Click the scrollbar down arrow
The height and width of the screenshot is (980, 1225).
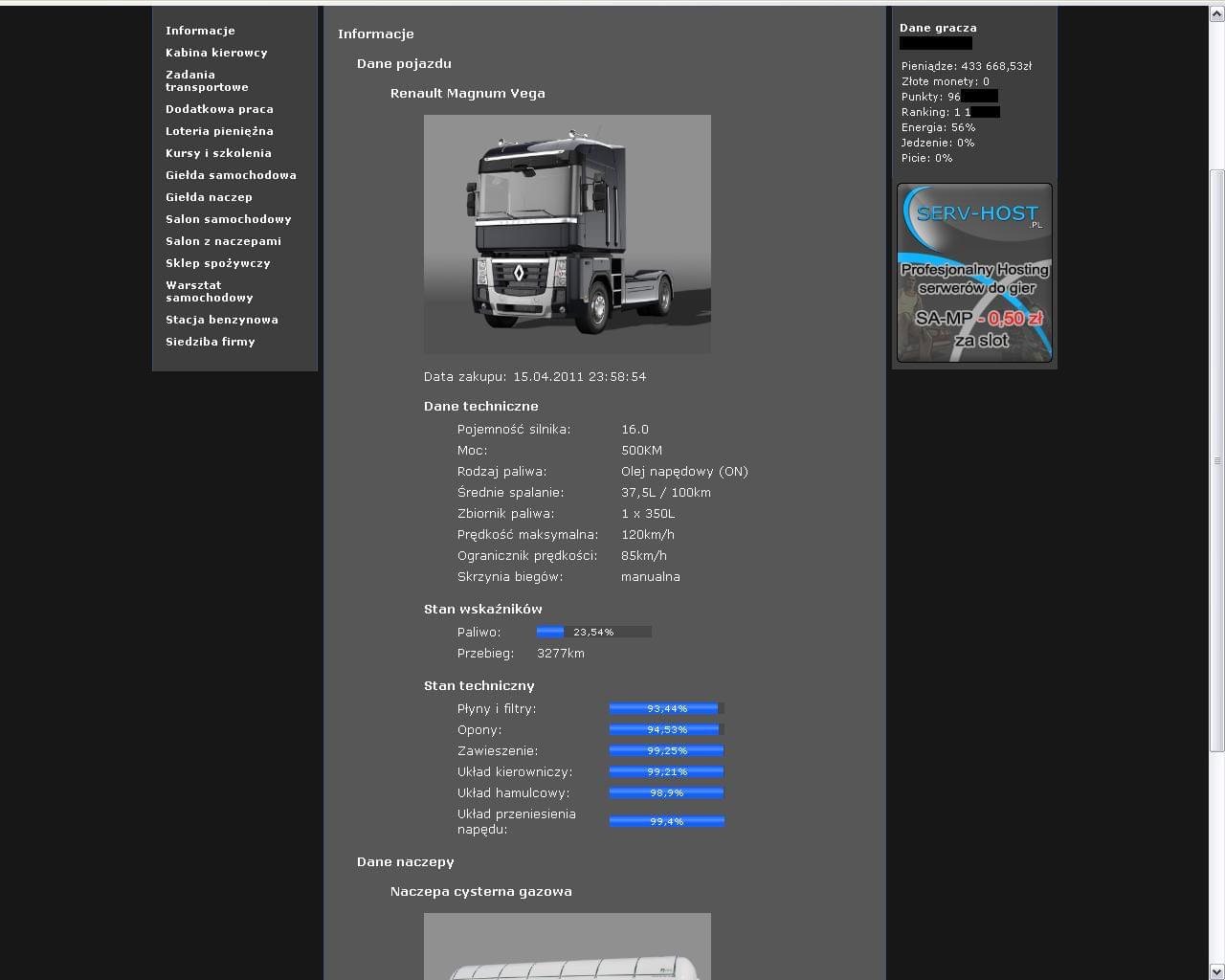pyautogui.click(x=1217, y=972)
